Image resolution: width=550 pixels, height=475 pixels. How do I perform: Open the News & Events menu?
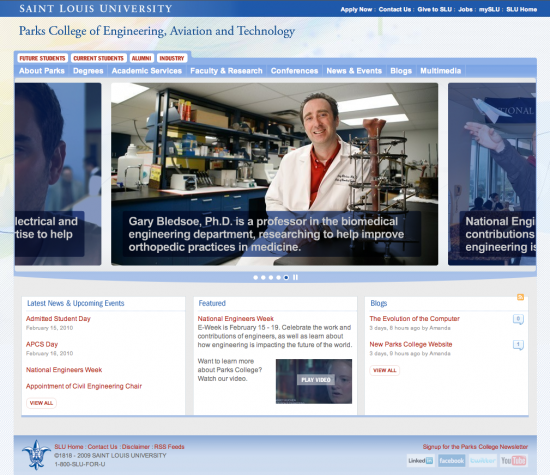coord(354,71)
